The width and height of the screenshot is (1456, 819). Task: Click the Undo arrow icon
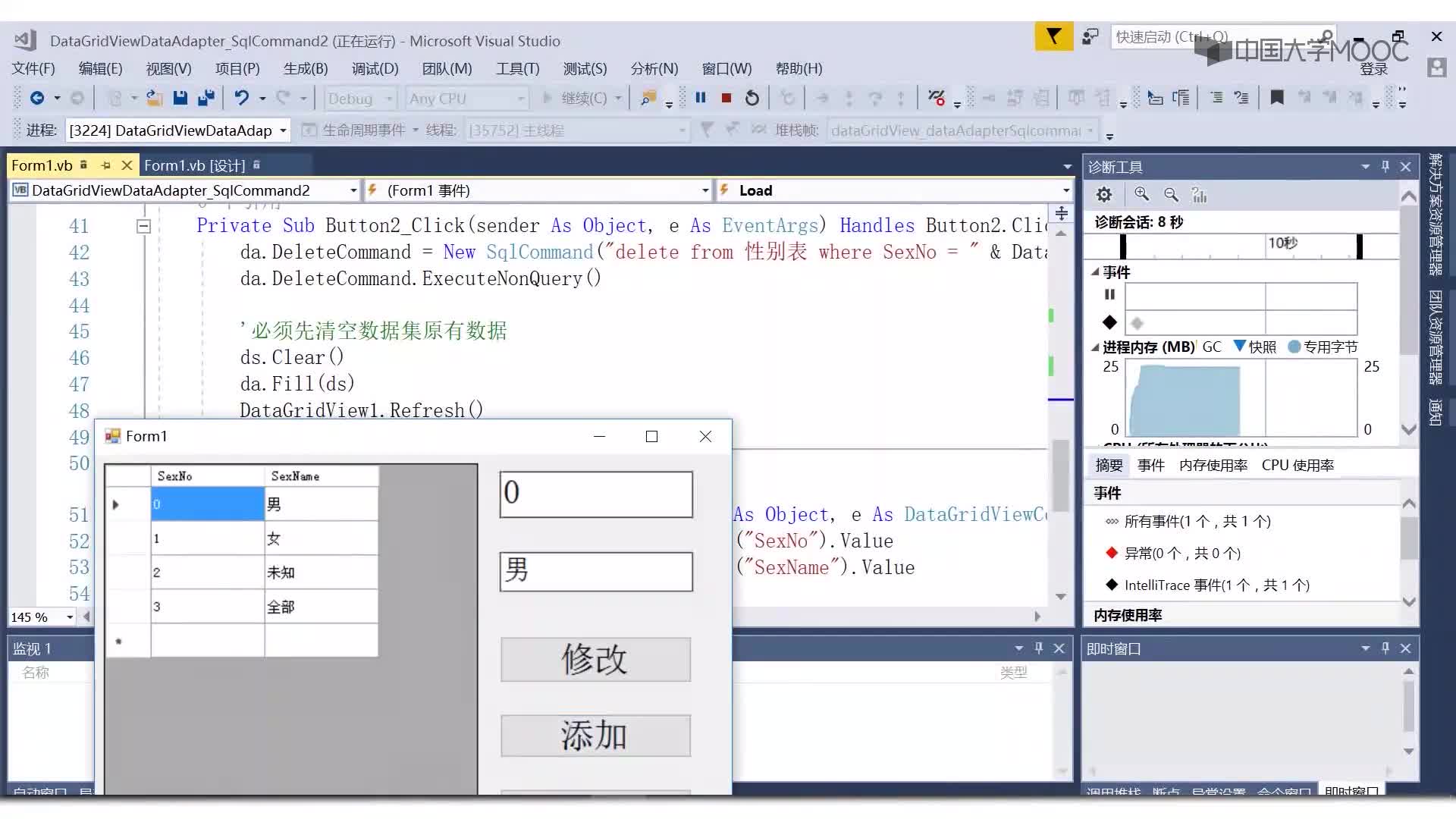click(x=241, y=98)
